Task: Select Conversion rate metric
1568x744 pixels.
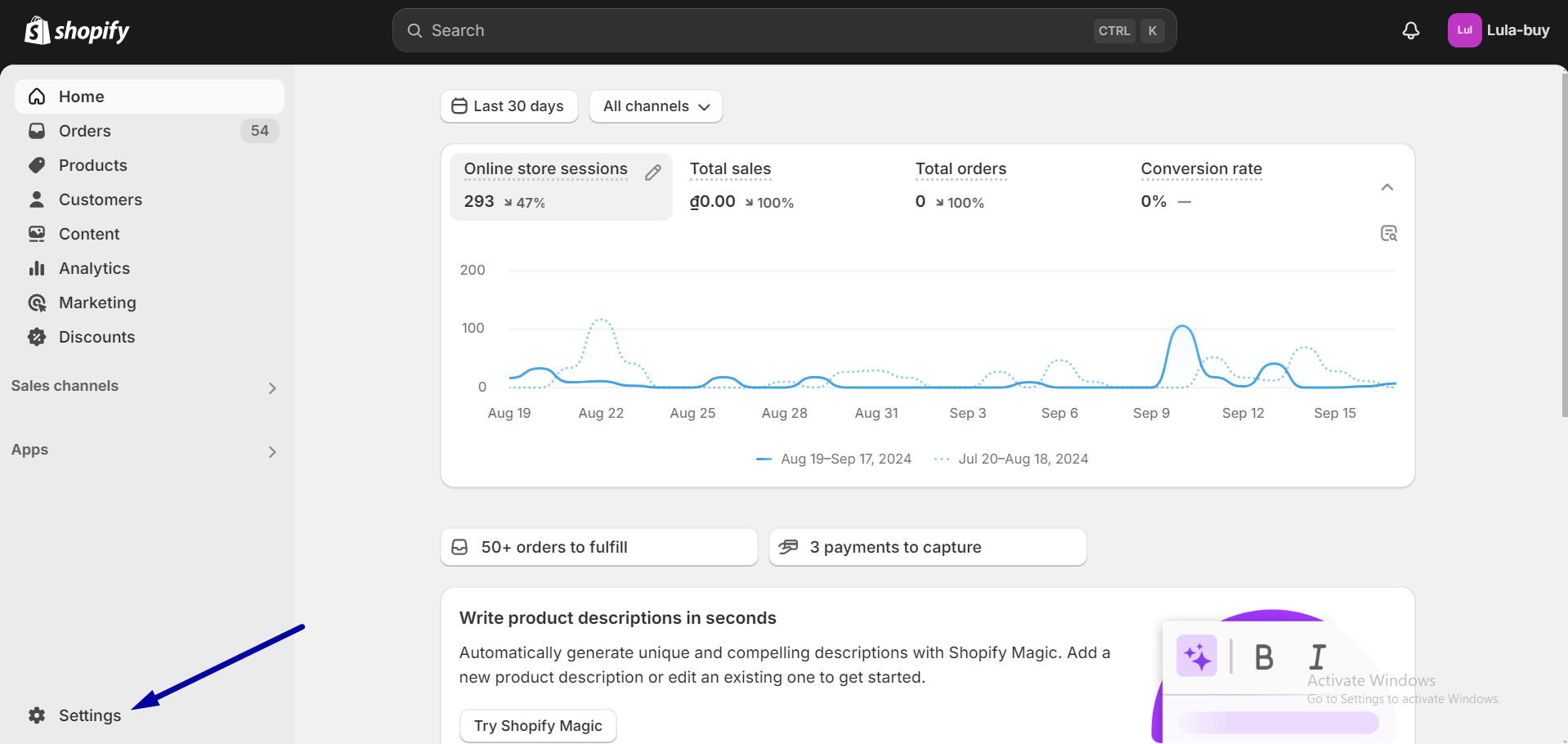Action: [1236, 186]
